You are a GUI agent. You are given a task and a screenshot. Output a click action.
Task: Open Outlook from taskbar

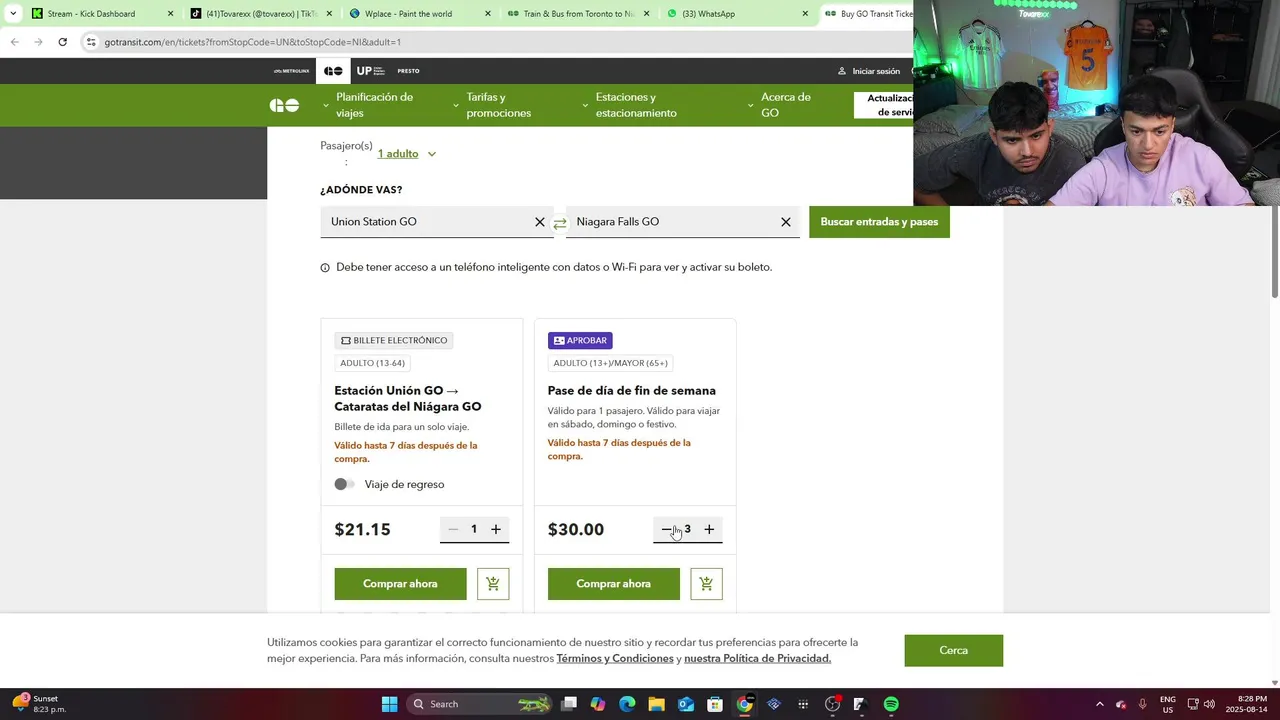[686, 704]
